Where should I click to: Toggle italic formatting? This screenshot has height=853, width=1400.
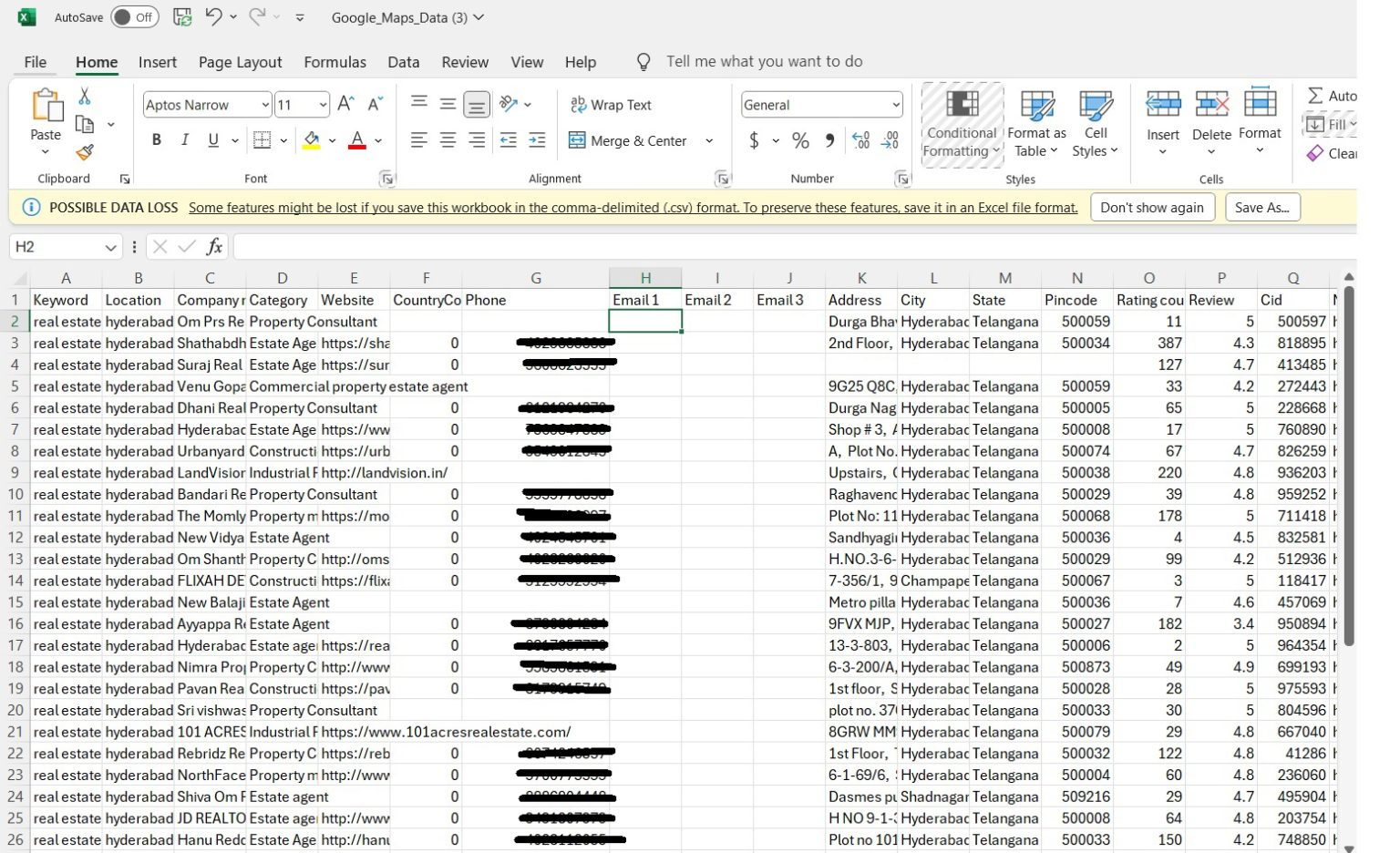click(184, 139)
